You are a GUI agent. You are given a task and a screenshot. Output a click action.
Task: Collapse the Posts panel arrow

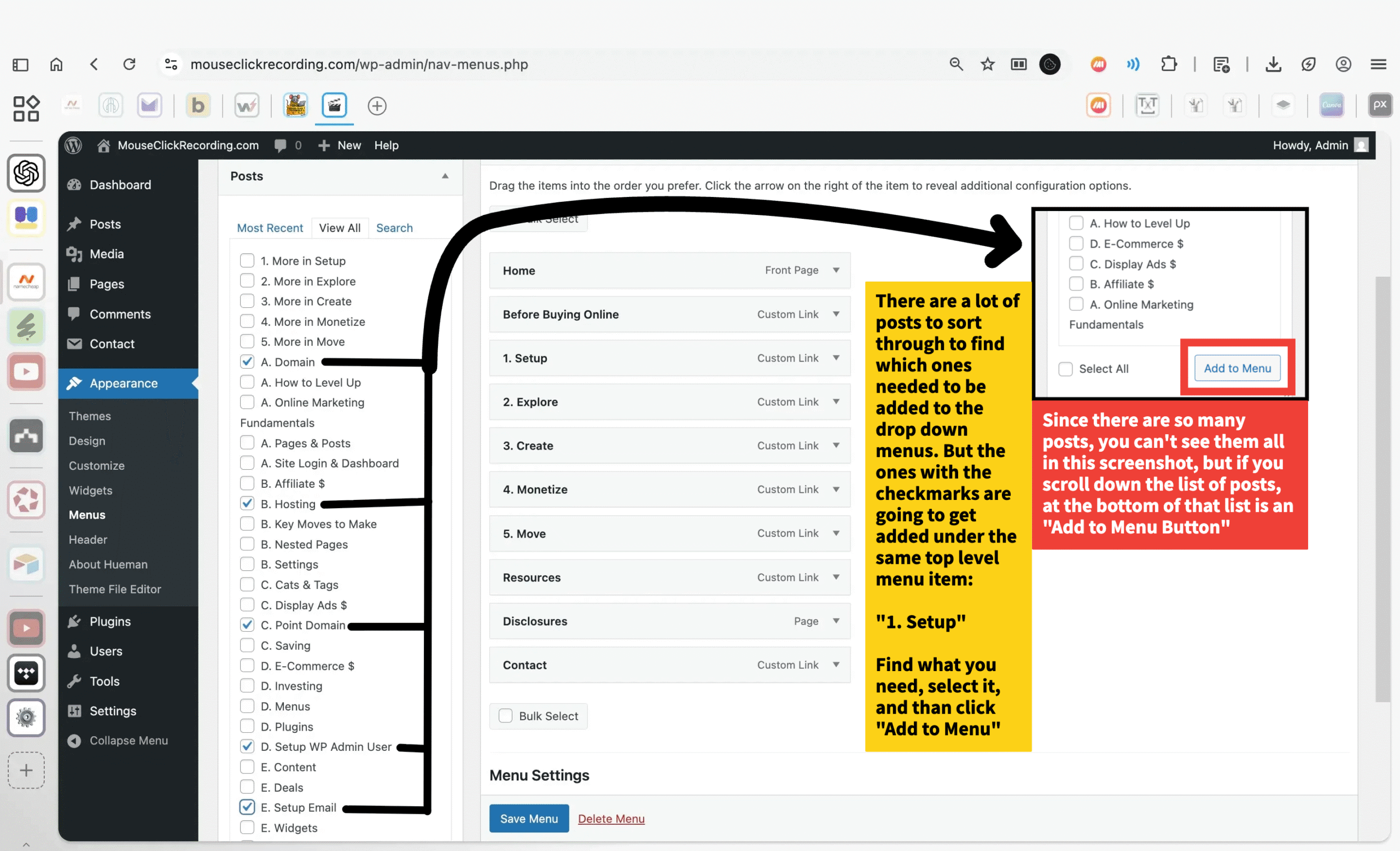click(x=445, y=176)
